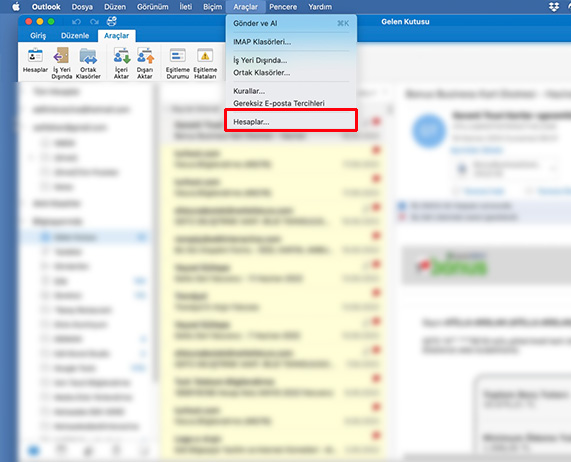Image resolution: width=571 pixels, height=462 pixels.
Task: Select the İş Yeri Dışında ribbon icon
Action: (x=62, y=63)
